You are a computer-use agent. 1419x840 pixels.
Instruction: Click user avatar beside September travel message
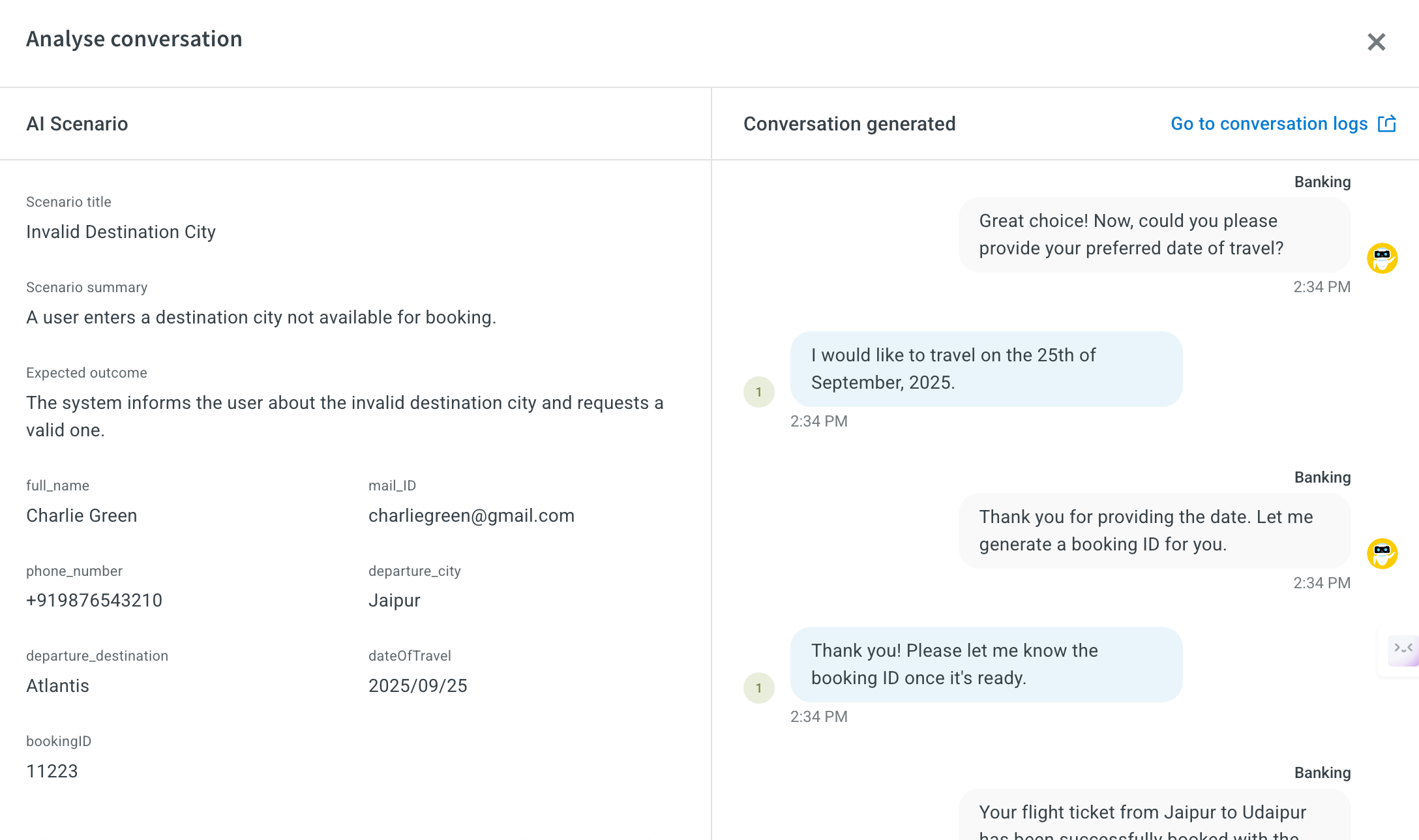tap(758, 392)
